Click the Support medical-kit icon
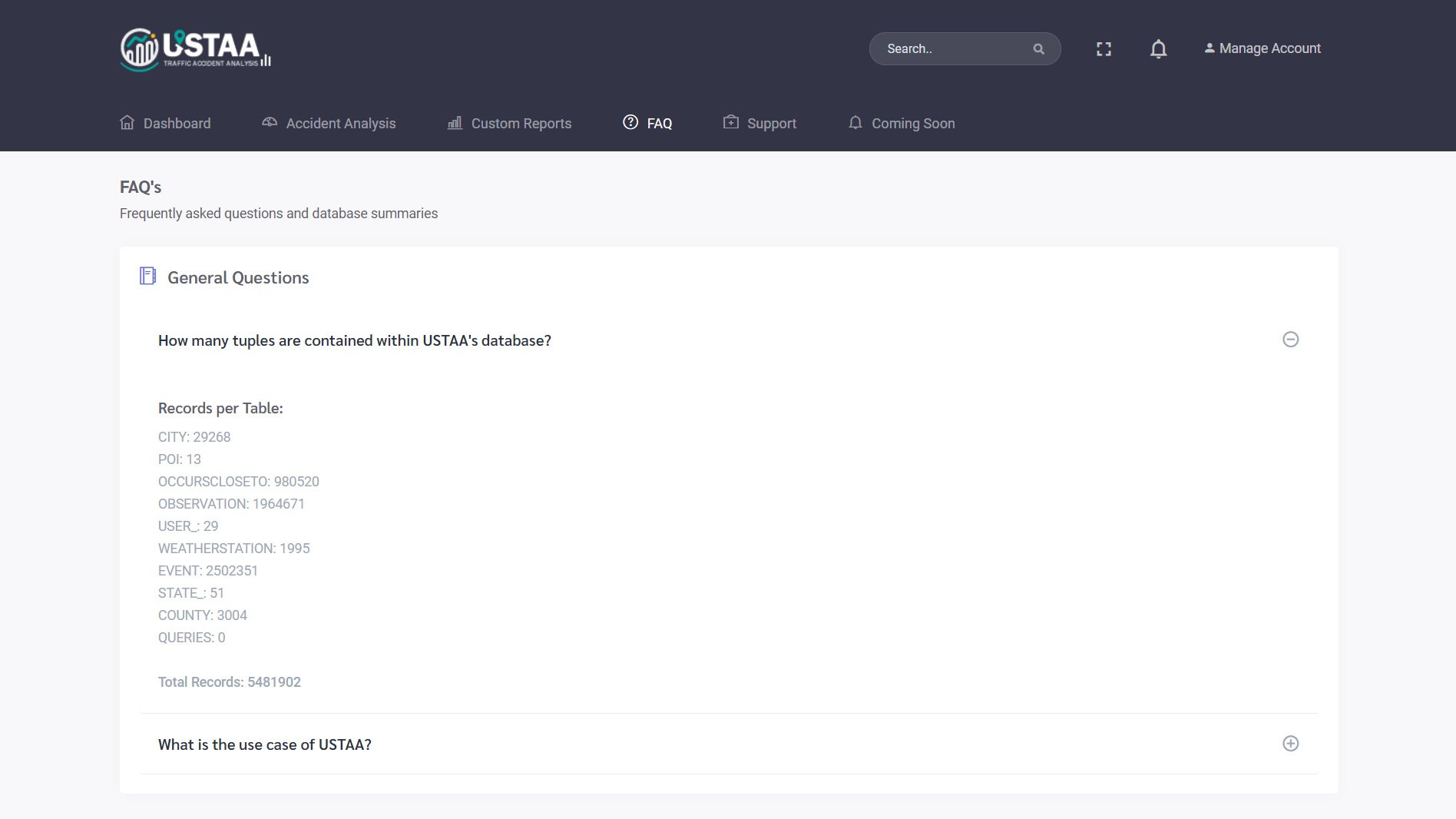This screenshot has width=1456, height=819. tap(731, 123)
